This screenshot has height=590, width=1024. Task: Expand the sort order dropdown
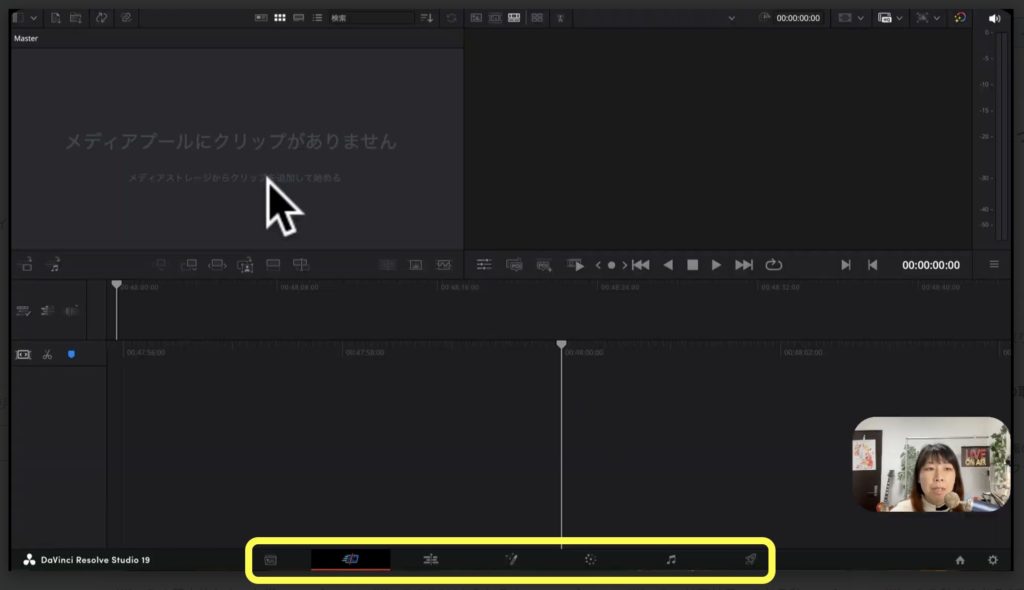point(427,17)
